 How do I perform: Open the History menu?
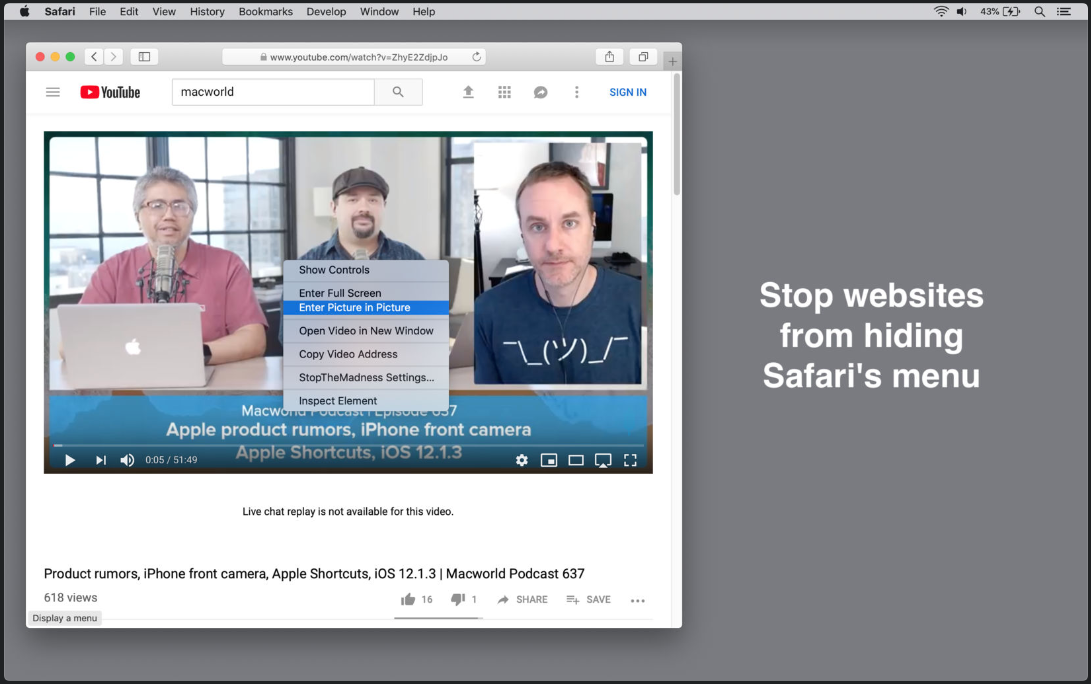click(207, 11)
